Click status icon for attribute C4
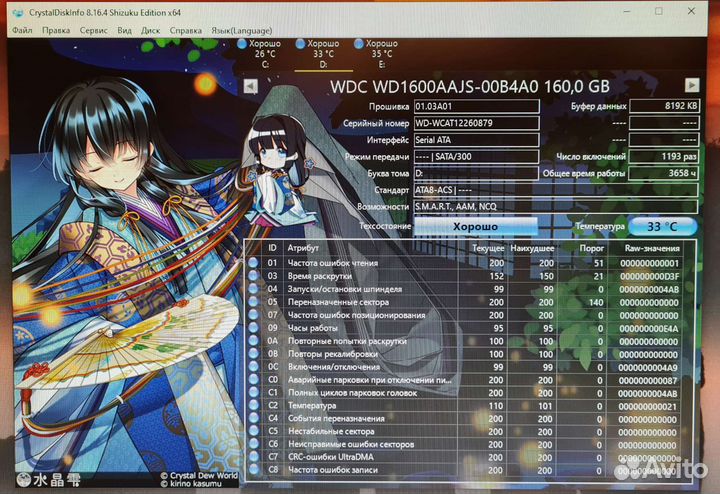This screenshot has width=720, height=494. (253, 418)
